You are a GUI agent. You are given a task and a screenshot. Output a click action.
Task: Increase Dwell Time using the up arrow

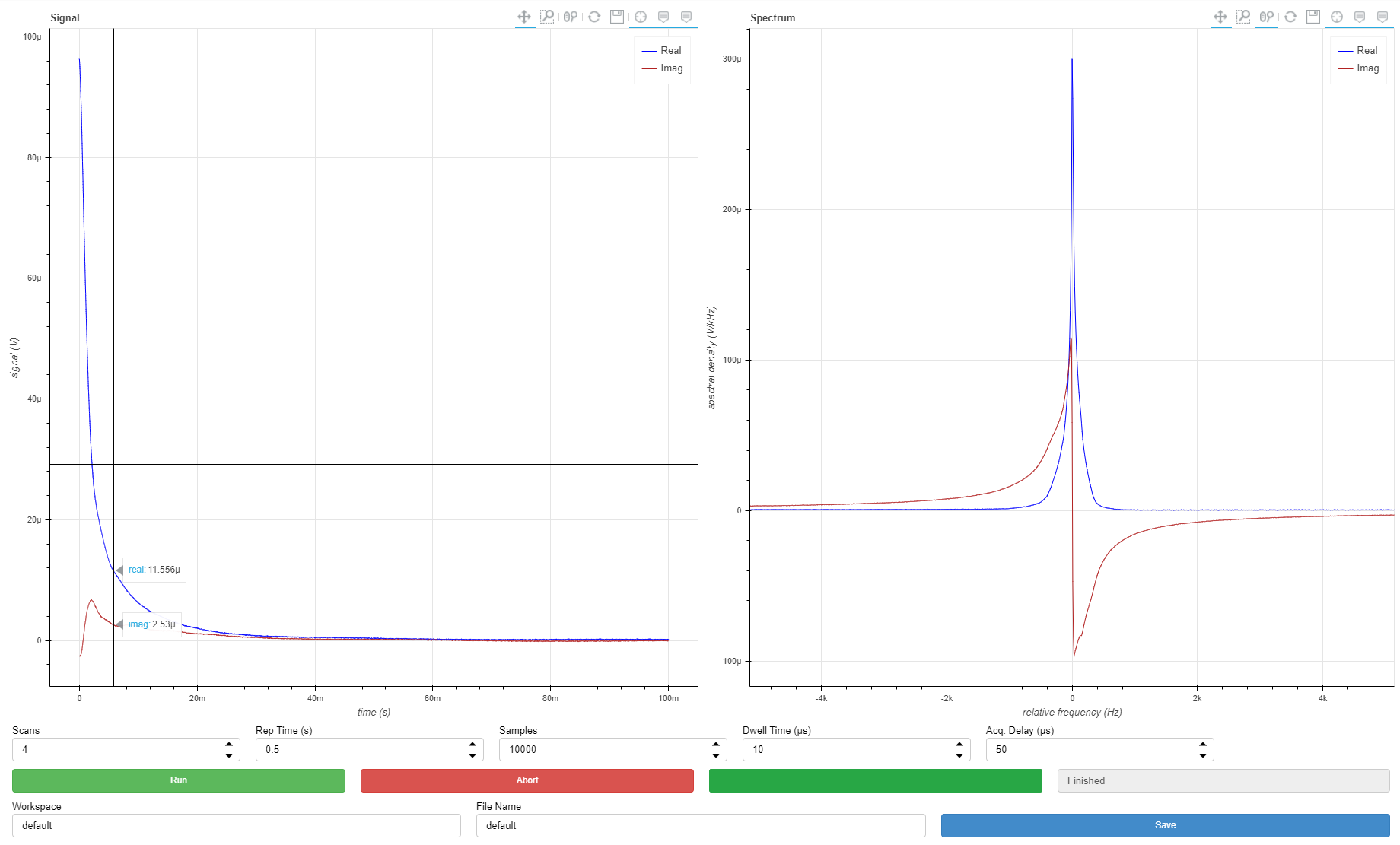click(959, 745)
